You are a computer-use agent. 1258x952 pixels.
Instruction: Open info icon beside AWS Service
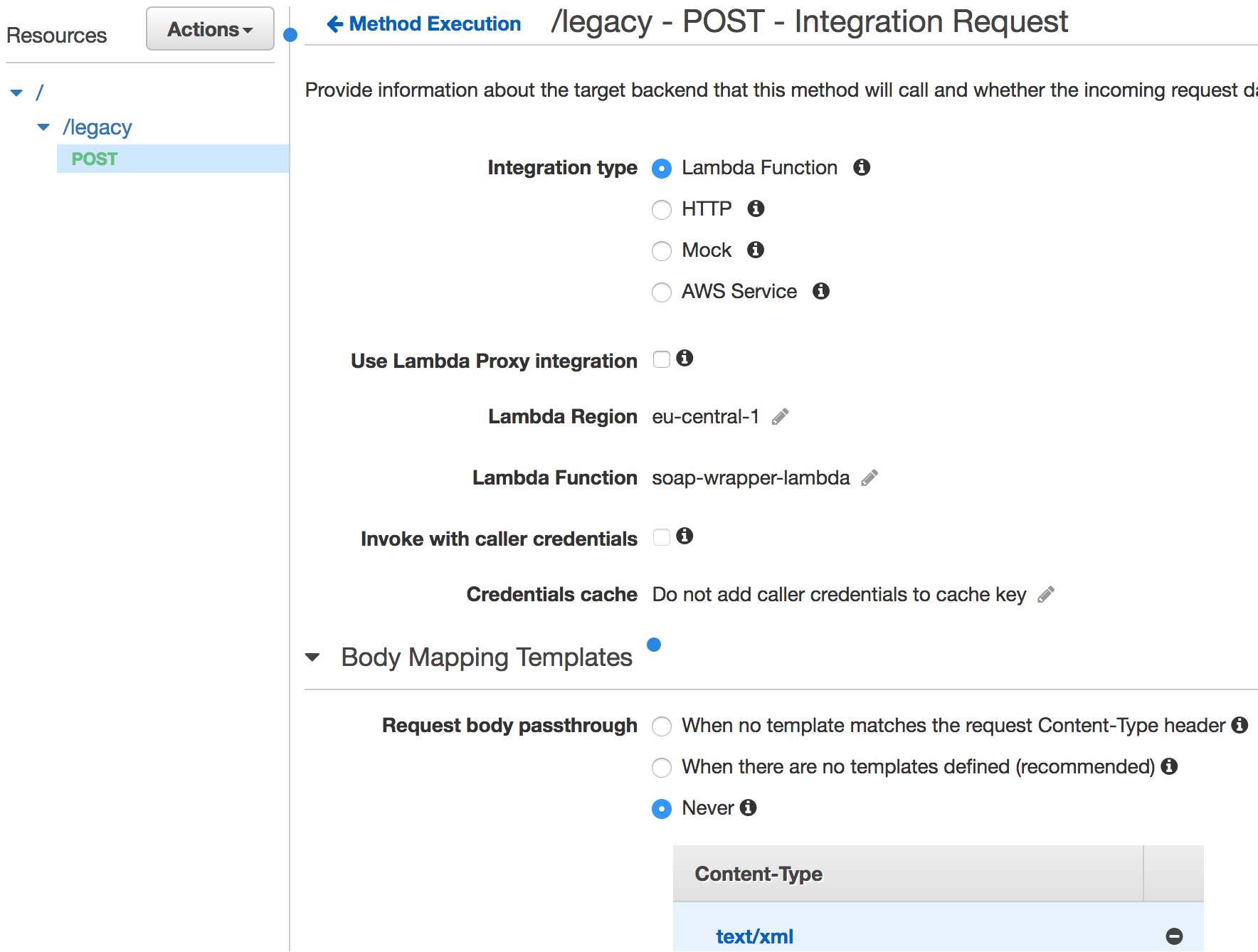pos(820,291)
